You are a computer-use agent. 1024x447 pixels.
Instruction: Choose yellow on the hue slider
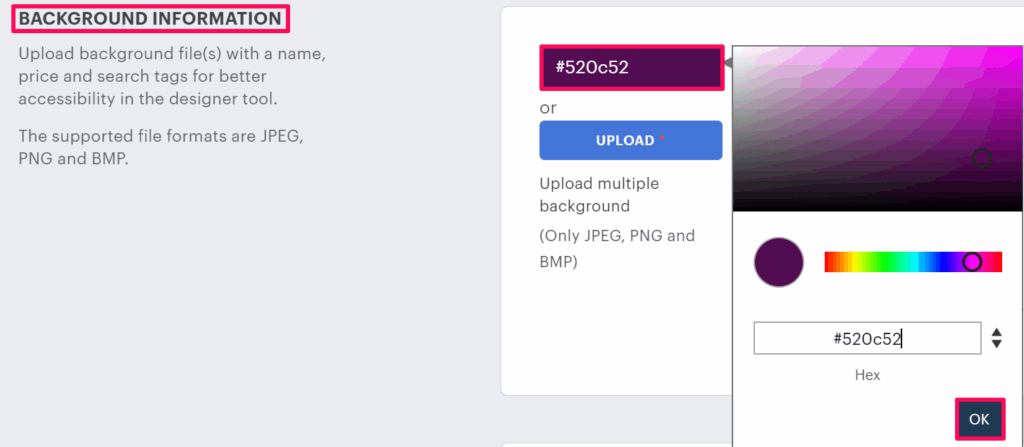coord(853,262)
